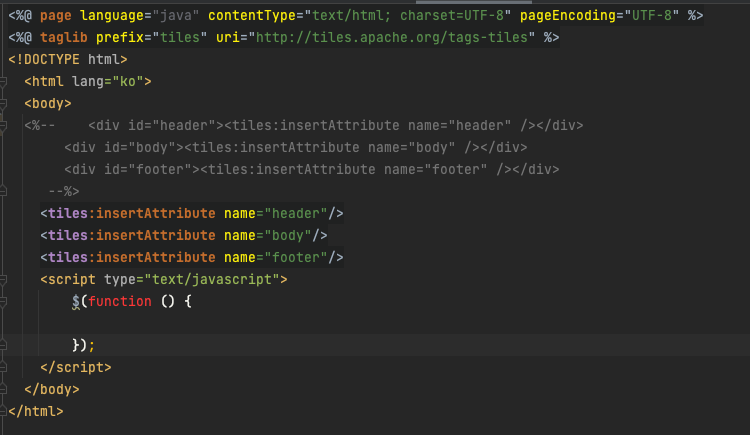Collapse the html tag fold marker
Screen dimensions: 750x435
click(3, 82)
